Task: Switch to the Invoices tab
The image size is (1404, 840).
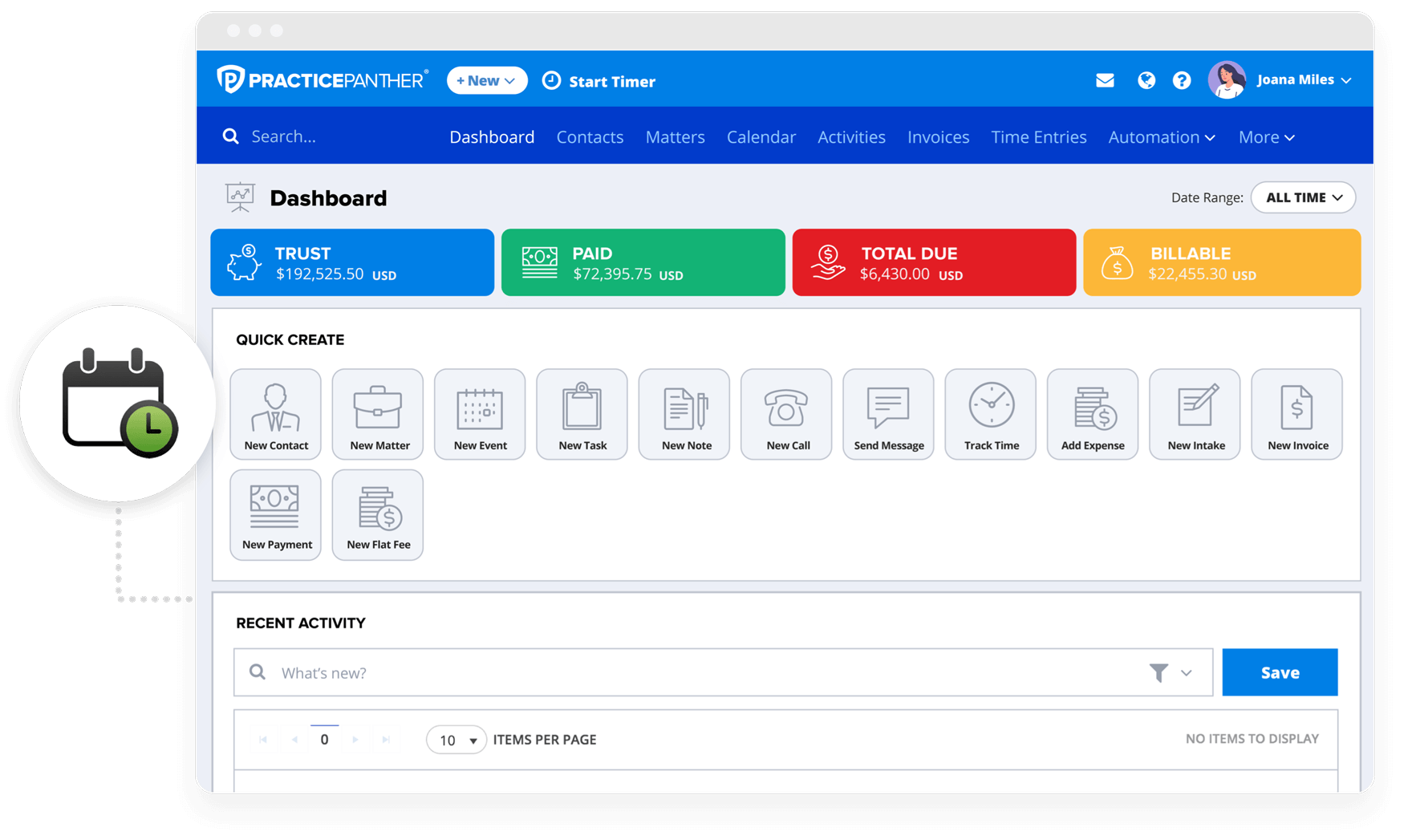Action: coord(938,137)
